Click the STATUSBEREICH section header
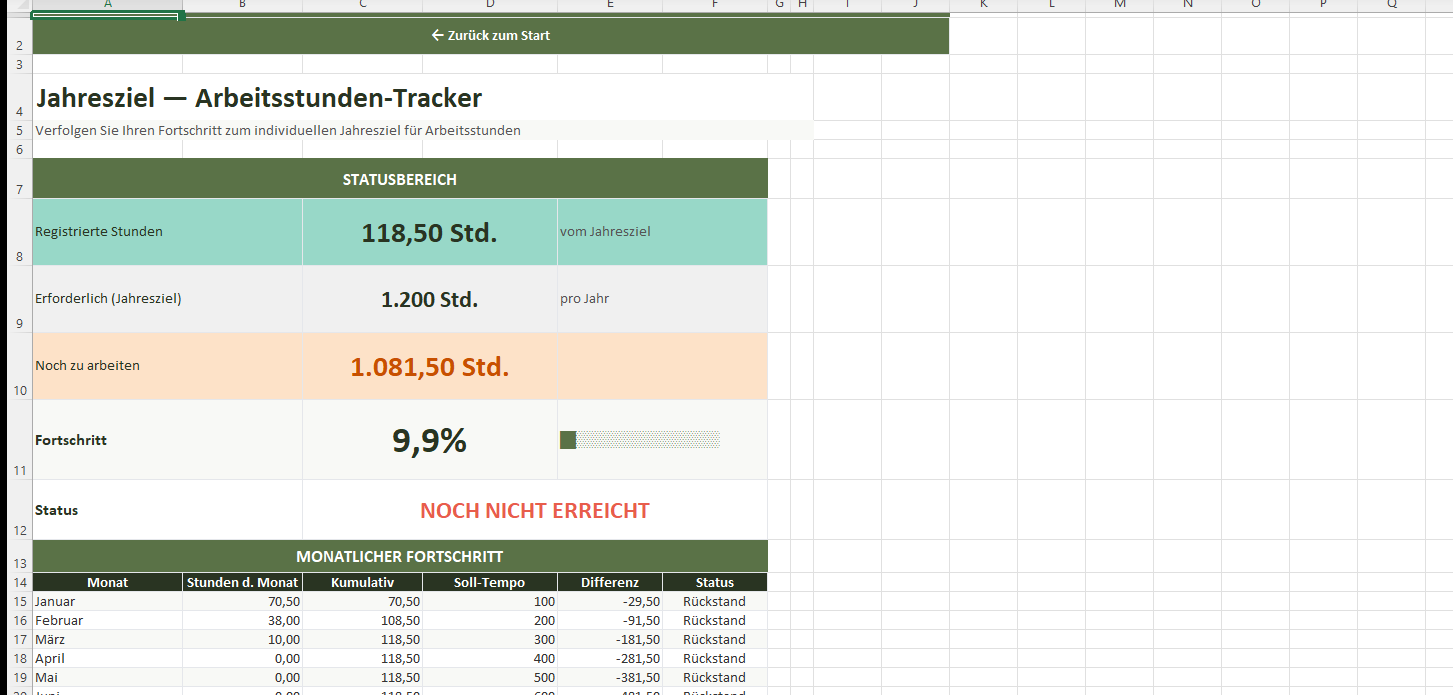 (x=399, y=180)
